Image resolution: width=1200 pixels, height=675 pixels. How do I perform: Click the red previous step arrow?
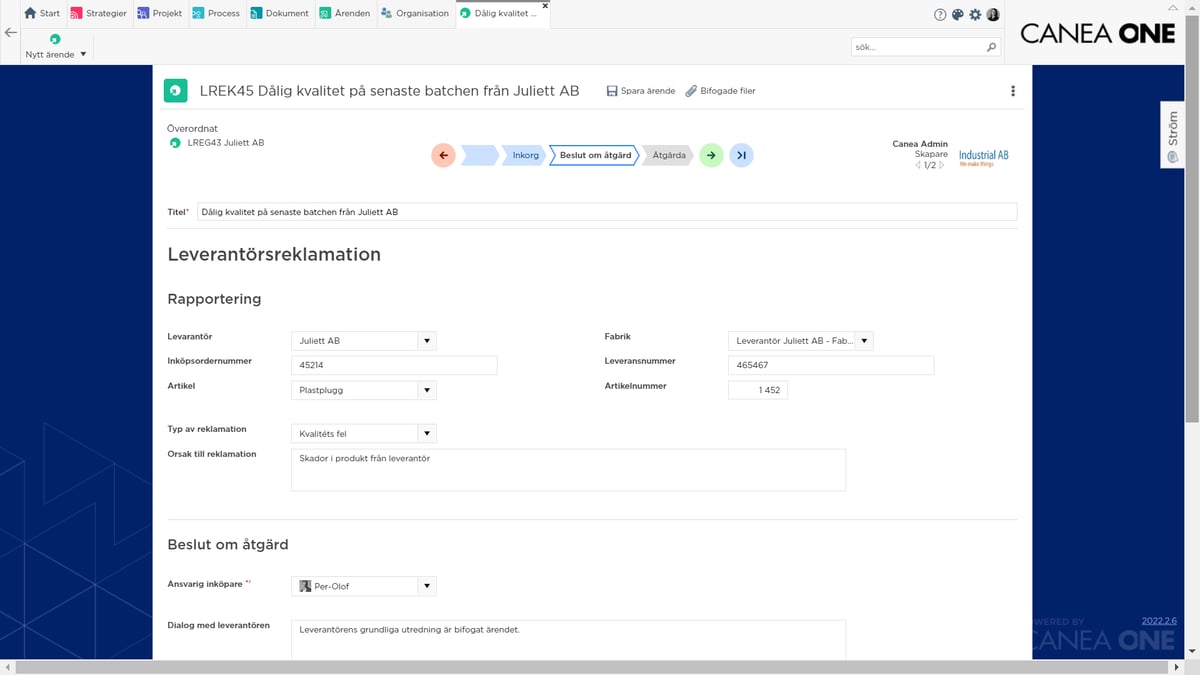[x=444, y=155]
